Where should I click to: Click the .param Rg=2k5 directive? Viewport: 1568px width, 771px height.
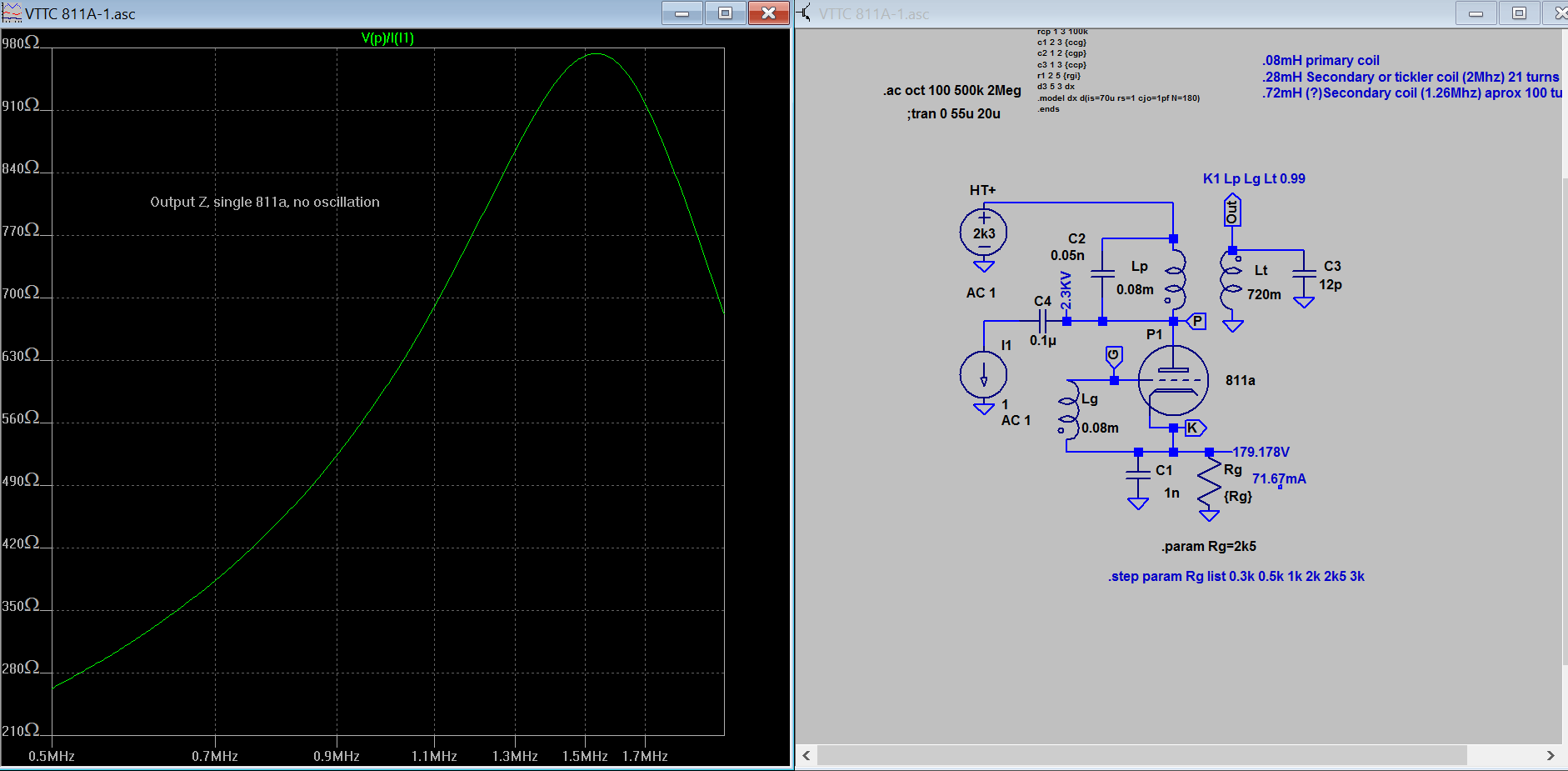coord(1209,546)
